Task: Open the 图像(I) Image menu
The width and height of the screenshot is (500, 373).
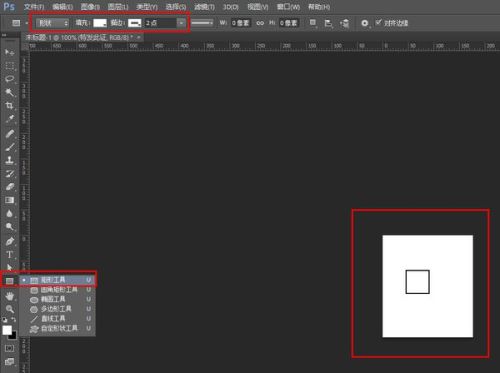Action: point(90,7)
